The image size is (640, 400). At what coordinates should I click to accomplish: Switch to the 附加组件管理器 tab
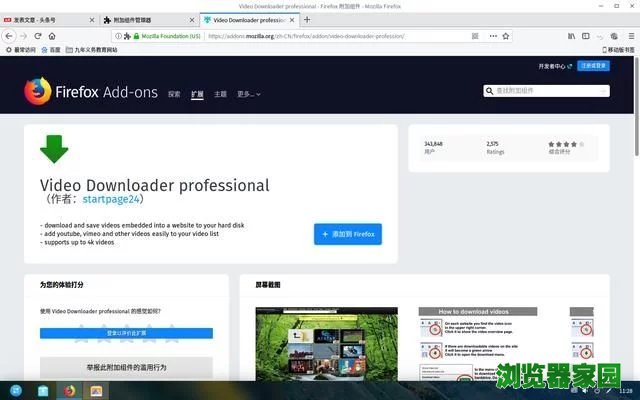pos(145,19)
